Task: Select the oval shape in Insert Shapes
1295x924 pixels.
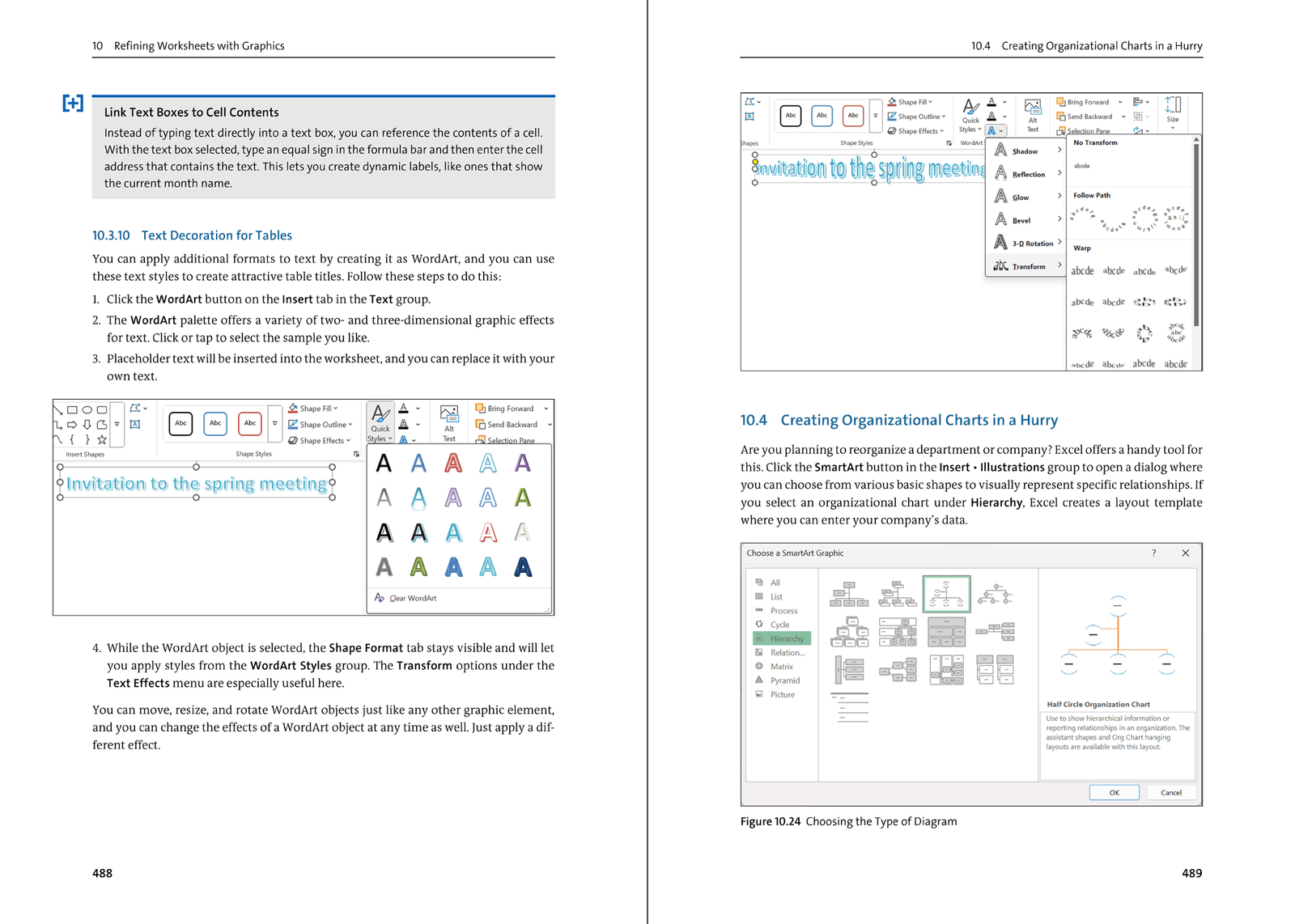Action: (x=87, y=409)
